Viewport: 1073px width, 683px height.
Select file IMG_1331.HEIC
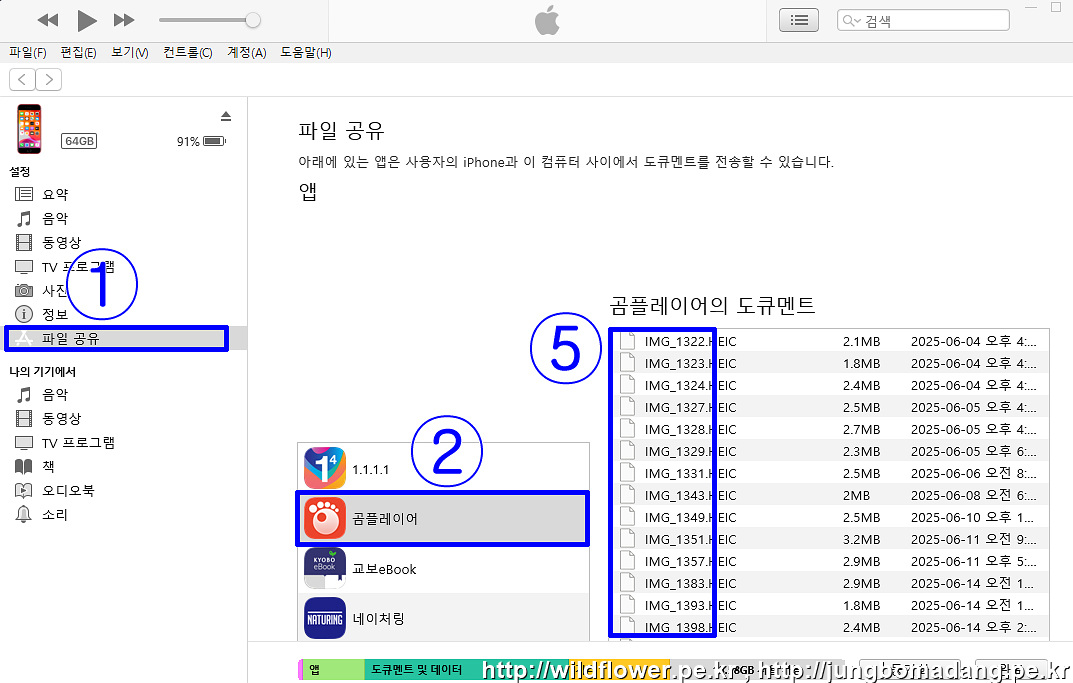tap(690, 473)
